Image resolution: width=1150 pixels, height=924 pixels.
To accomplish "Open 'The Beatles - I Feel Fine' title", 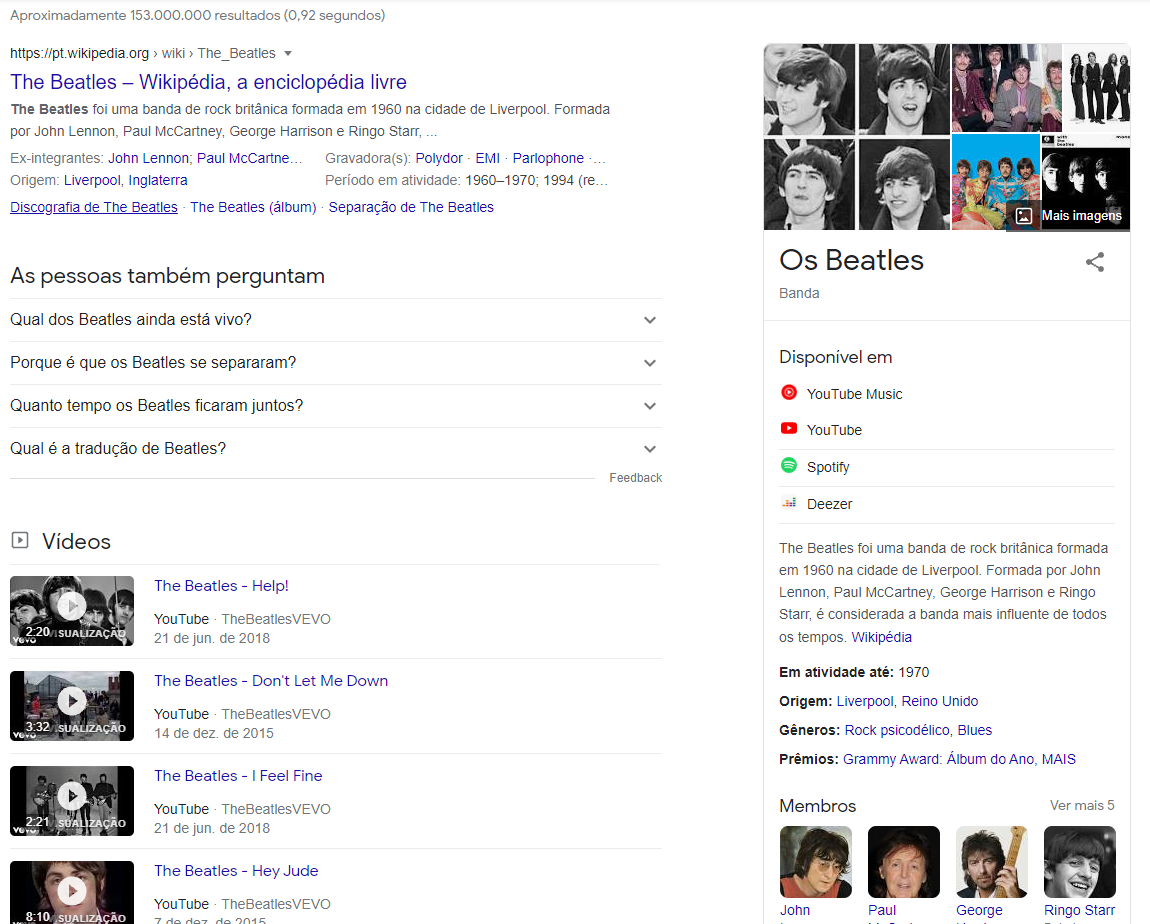I will click(238, 776).
